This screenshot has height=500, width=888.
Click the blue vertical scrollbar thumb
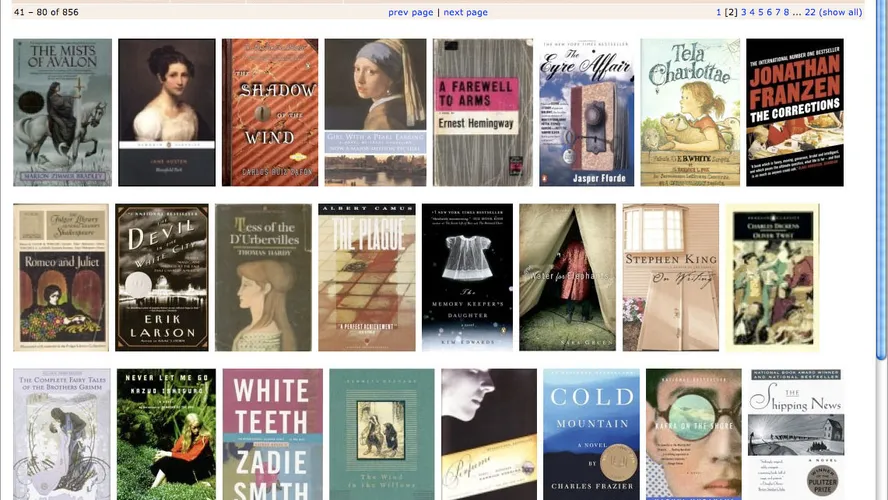[x=881, y=178]
